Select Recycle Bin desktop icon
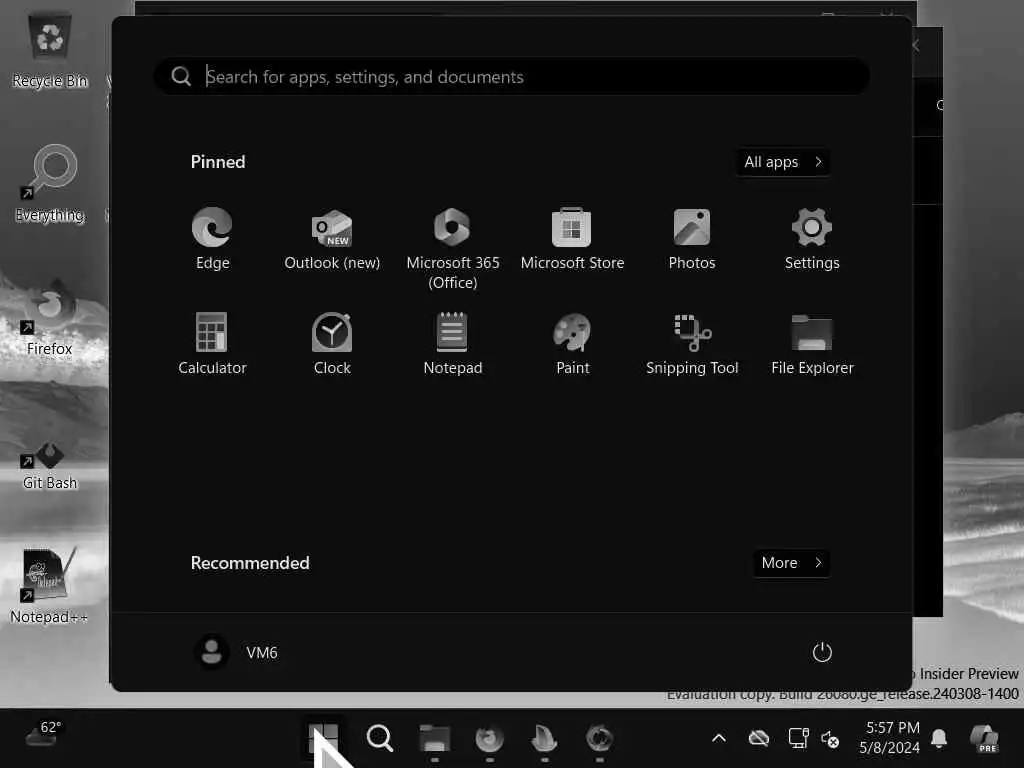This screenshot has height=768, width=1024. 50,51
